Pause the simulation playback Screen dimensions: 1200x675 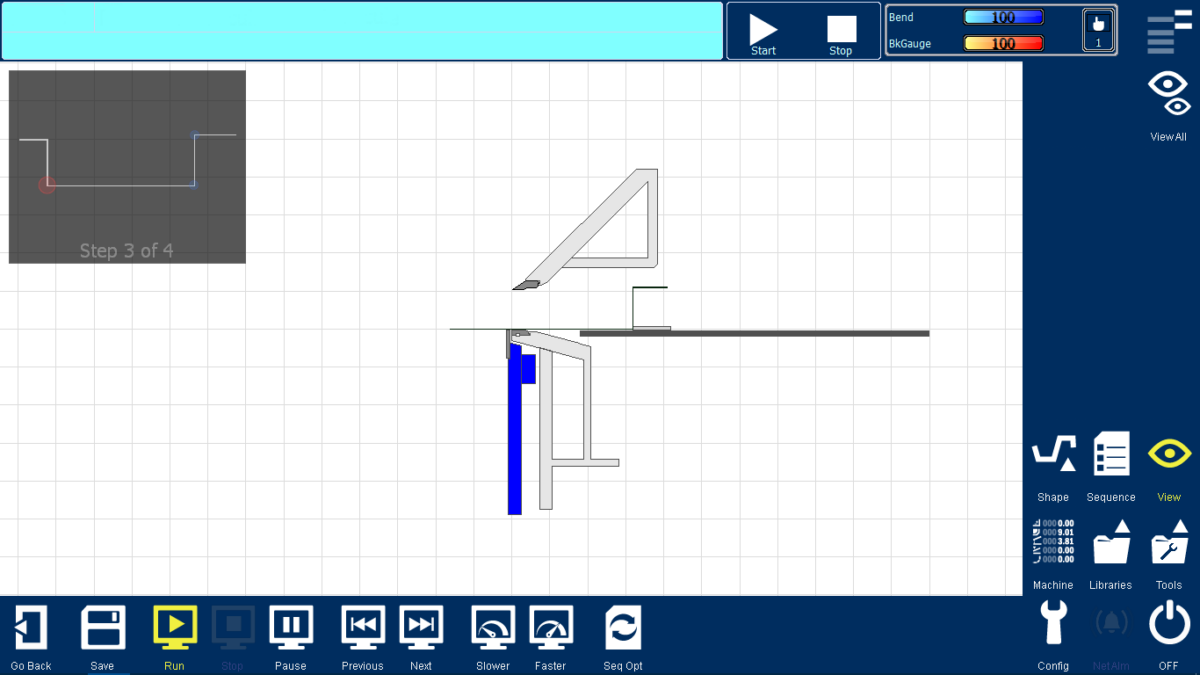tap(291, 626)
